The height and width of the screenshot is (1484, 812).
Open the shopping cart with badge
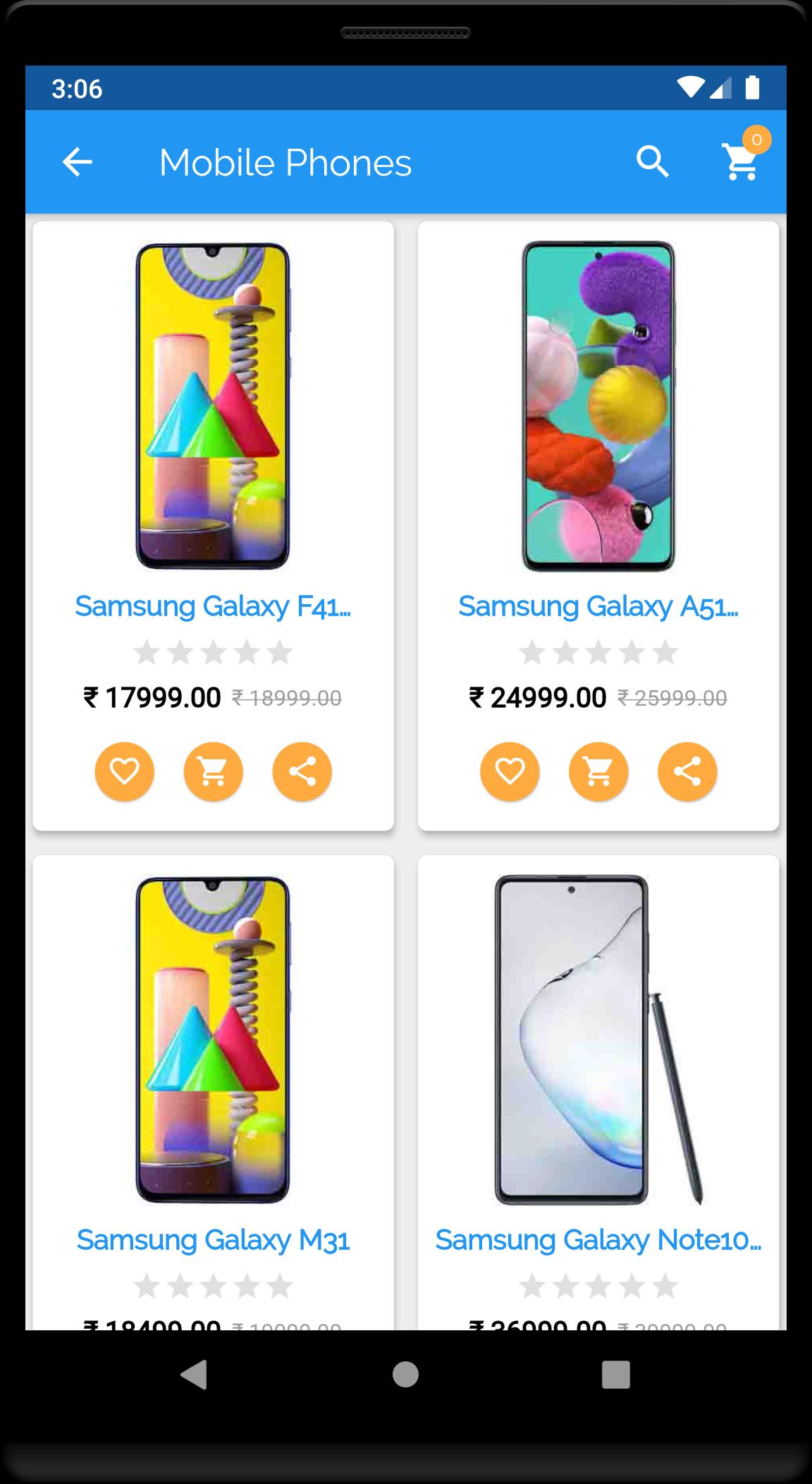click(x=742, y=159)
